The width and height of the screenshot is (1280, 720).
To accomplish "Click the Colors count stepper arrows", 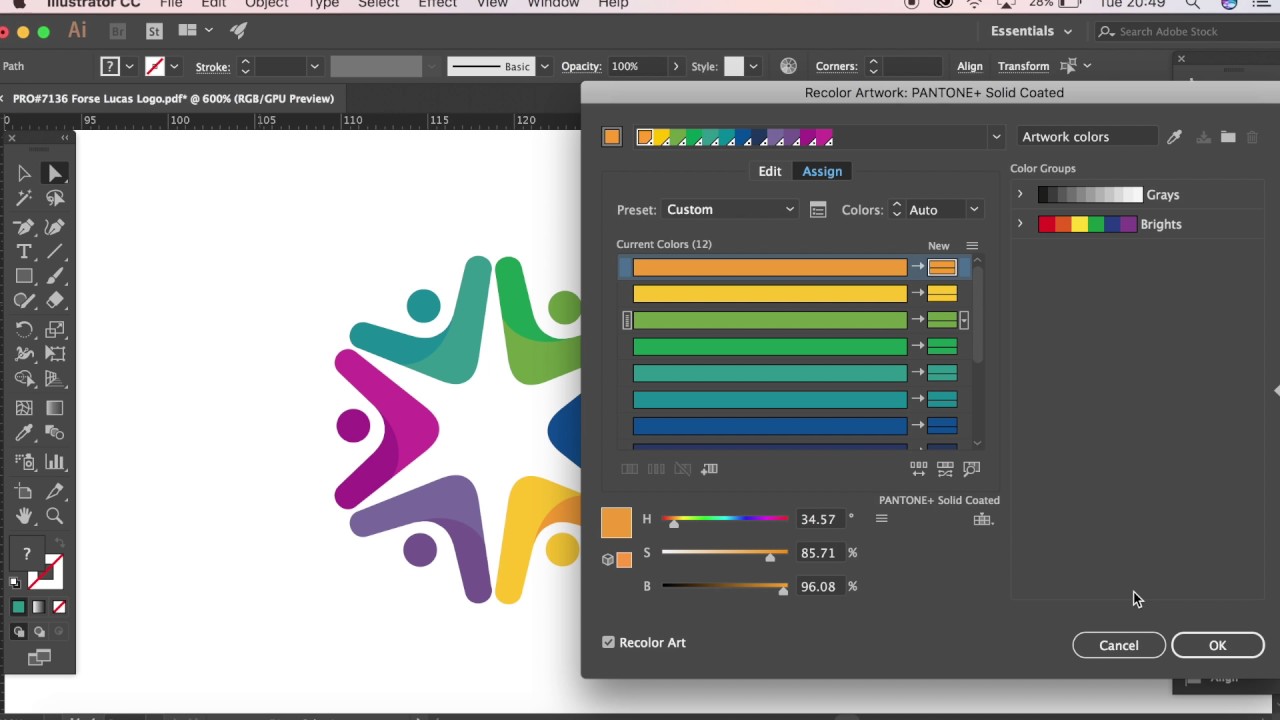I will pos(896,210).
